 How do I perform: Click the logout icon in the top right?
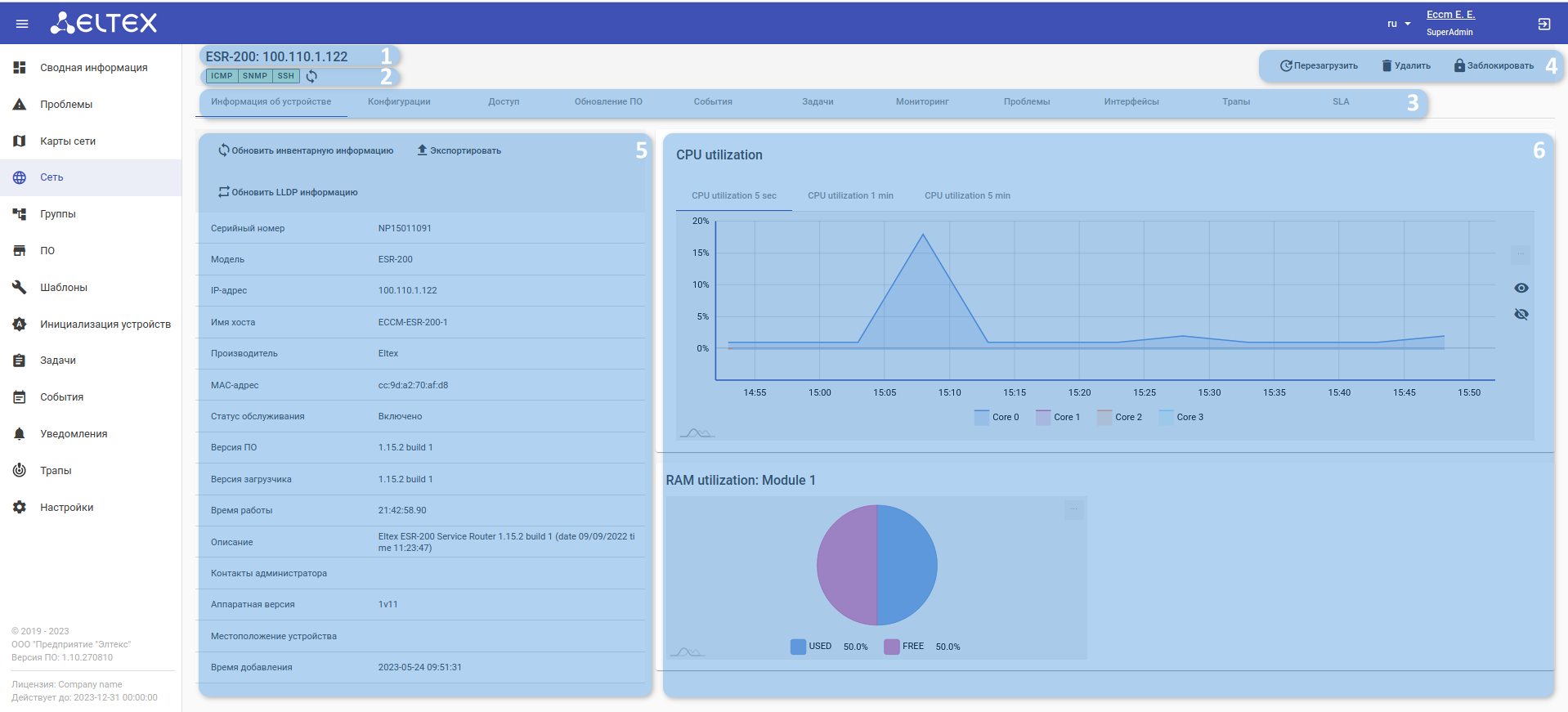[x=1543, y=24]
